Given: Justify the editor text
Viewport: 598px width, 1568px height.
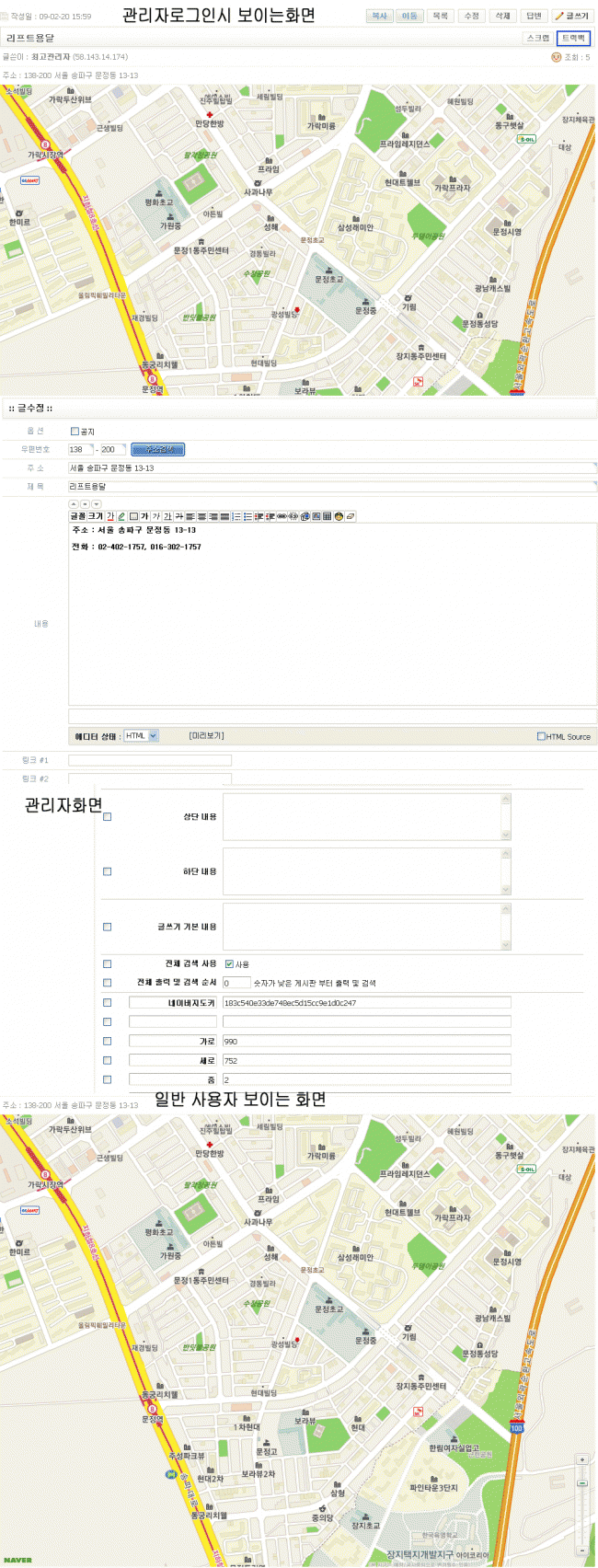Looking at the screenshot, I should 224,516.
